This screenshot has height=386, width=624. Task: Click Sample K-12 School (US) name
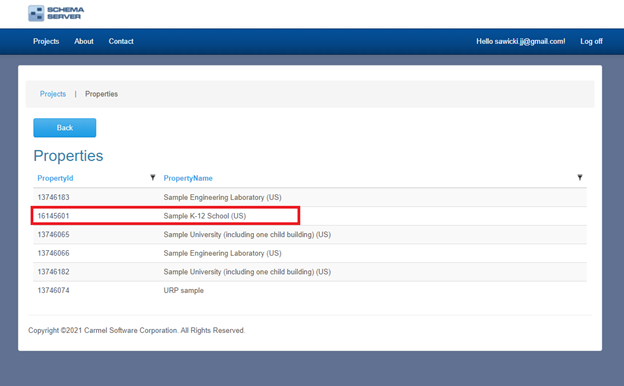click(x=205, y=216)
